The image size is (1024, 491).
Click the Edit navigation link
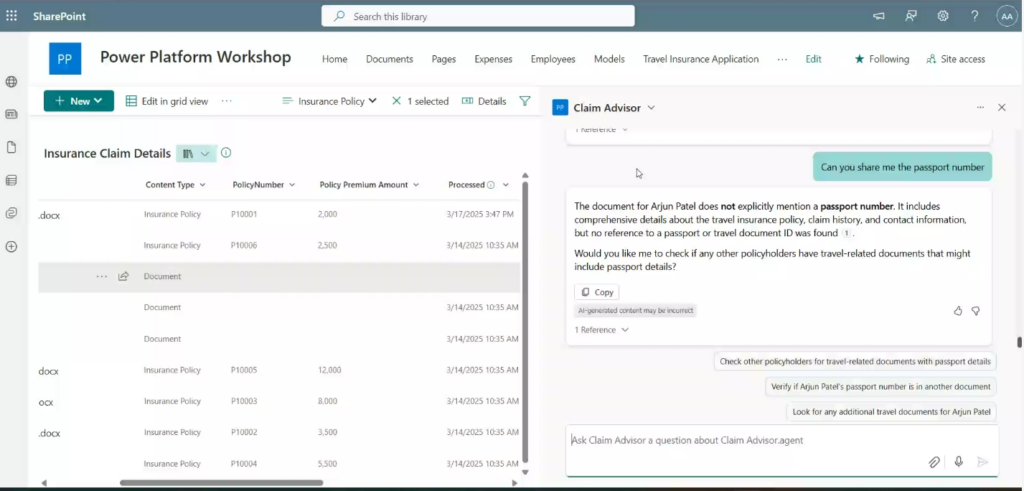[x=813, y=59]
